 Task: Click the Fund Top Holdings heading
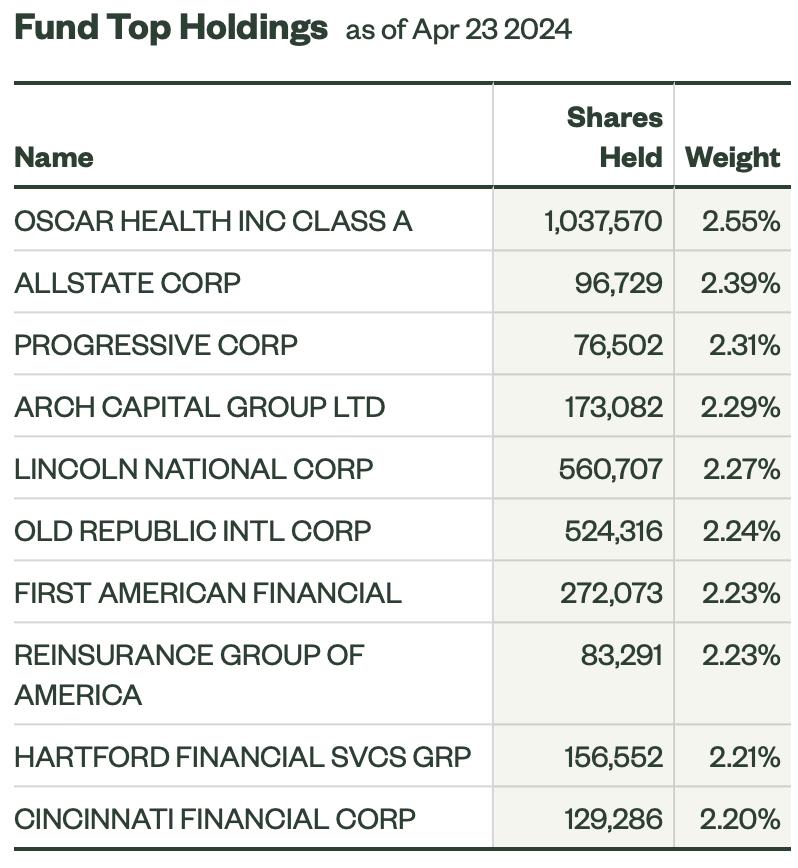[x=171, y=28]
